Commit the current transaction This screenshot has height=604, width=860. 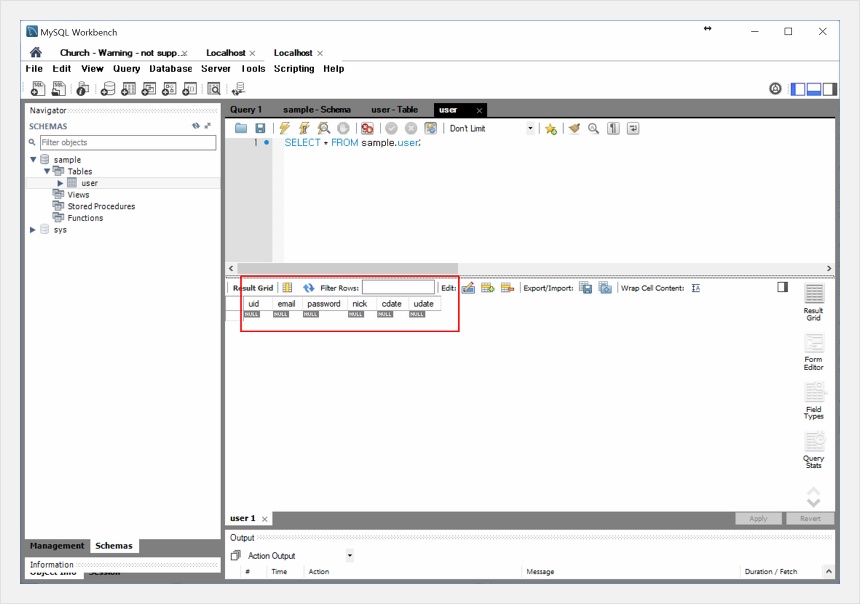(x=391, y=128)
